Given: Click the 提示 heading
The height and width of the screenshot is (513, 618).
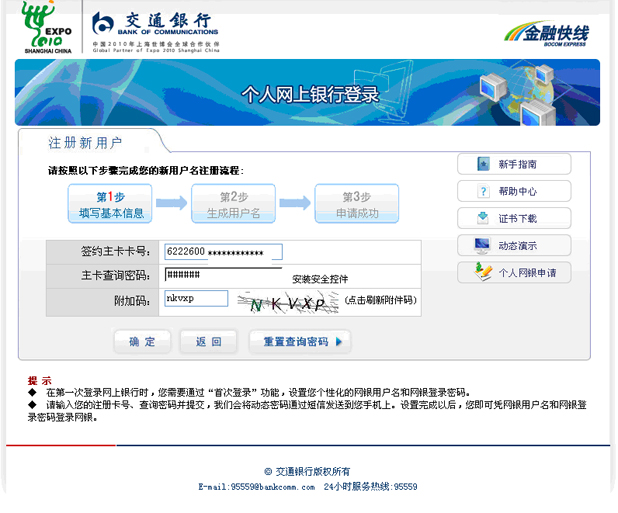Looking at the screenshot, I should coord(39,381).
